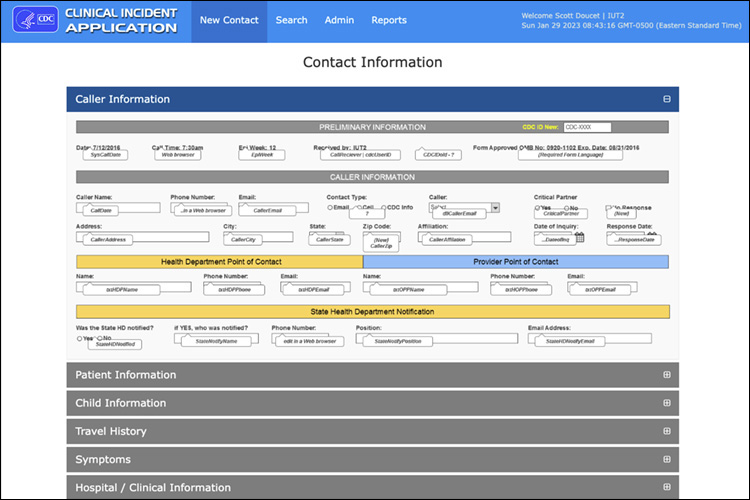Open the Search menu item
The image size is (750, 500).
click(x=291, y=20)
